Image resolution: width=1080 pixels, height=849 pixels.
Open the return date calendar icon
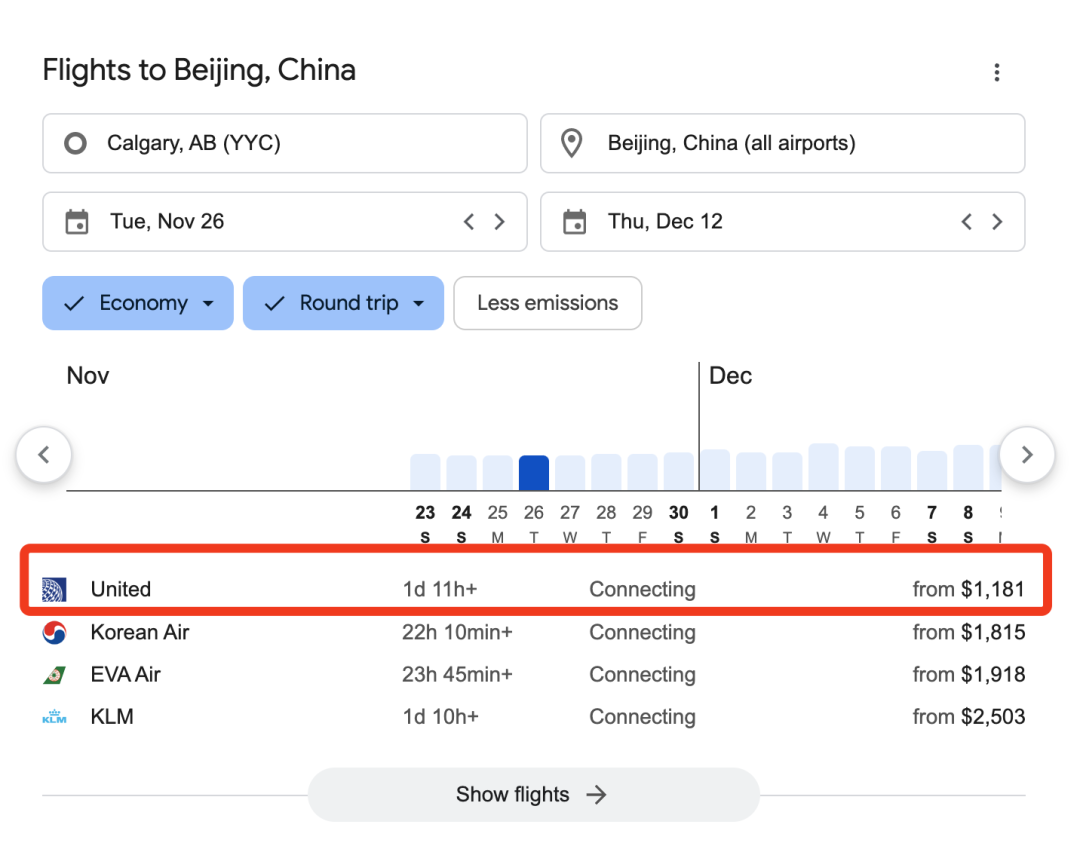pos(574,222)
